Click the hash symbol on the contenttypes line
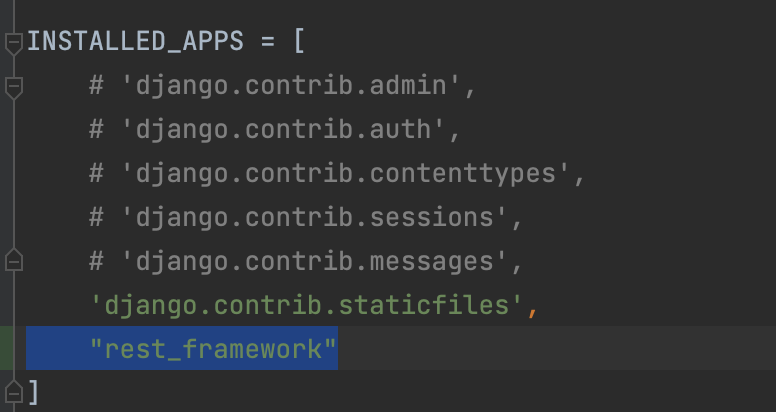 [97, 174]
